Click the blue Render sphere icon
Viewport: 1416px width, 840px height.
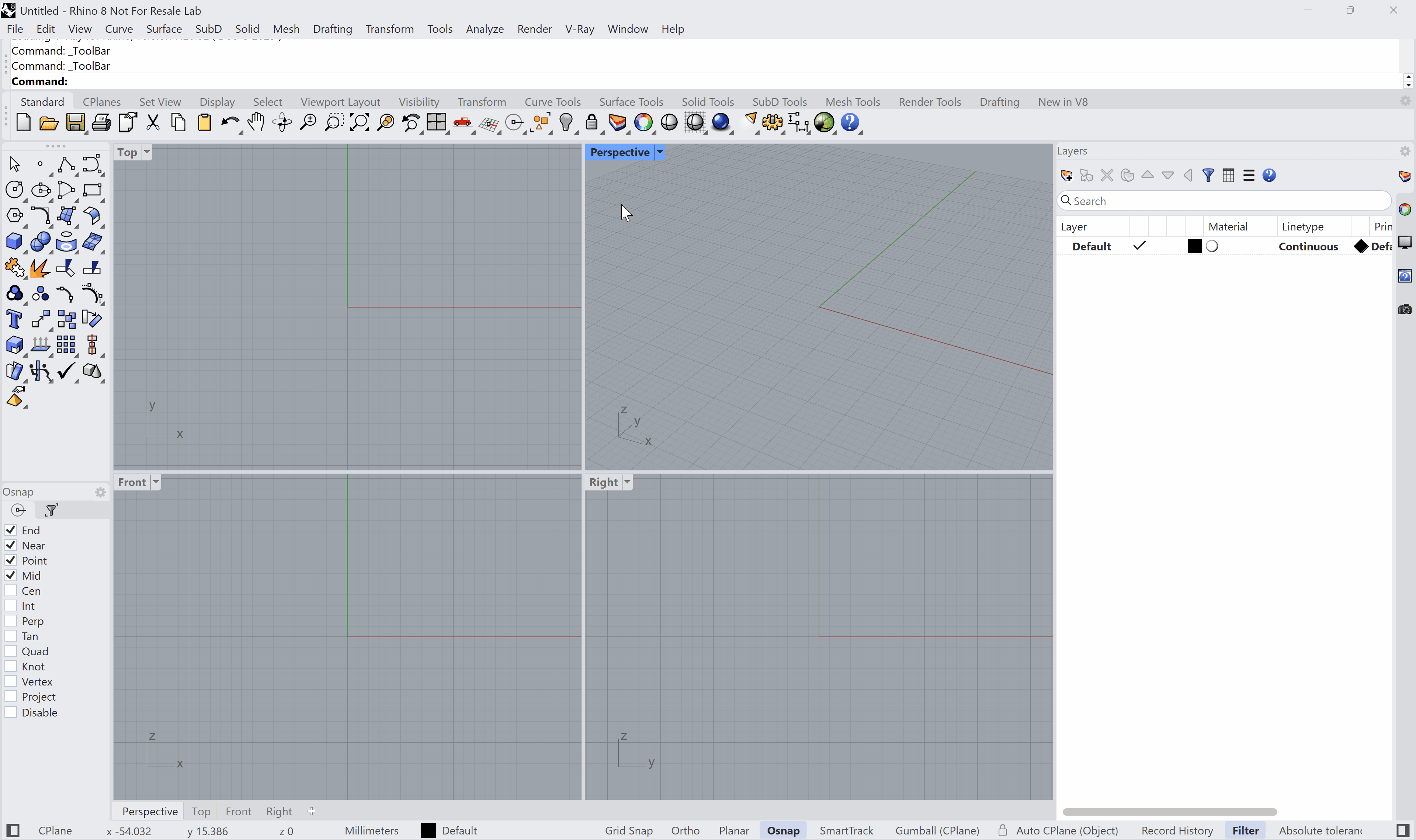pyautogui.click(x=721, y=122)
